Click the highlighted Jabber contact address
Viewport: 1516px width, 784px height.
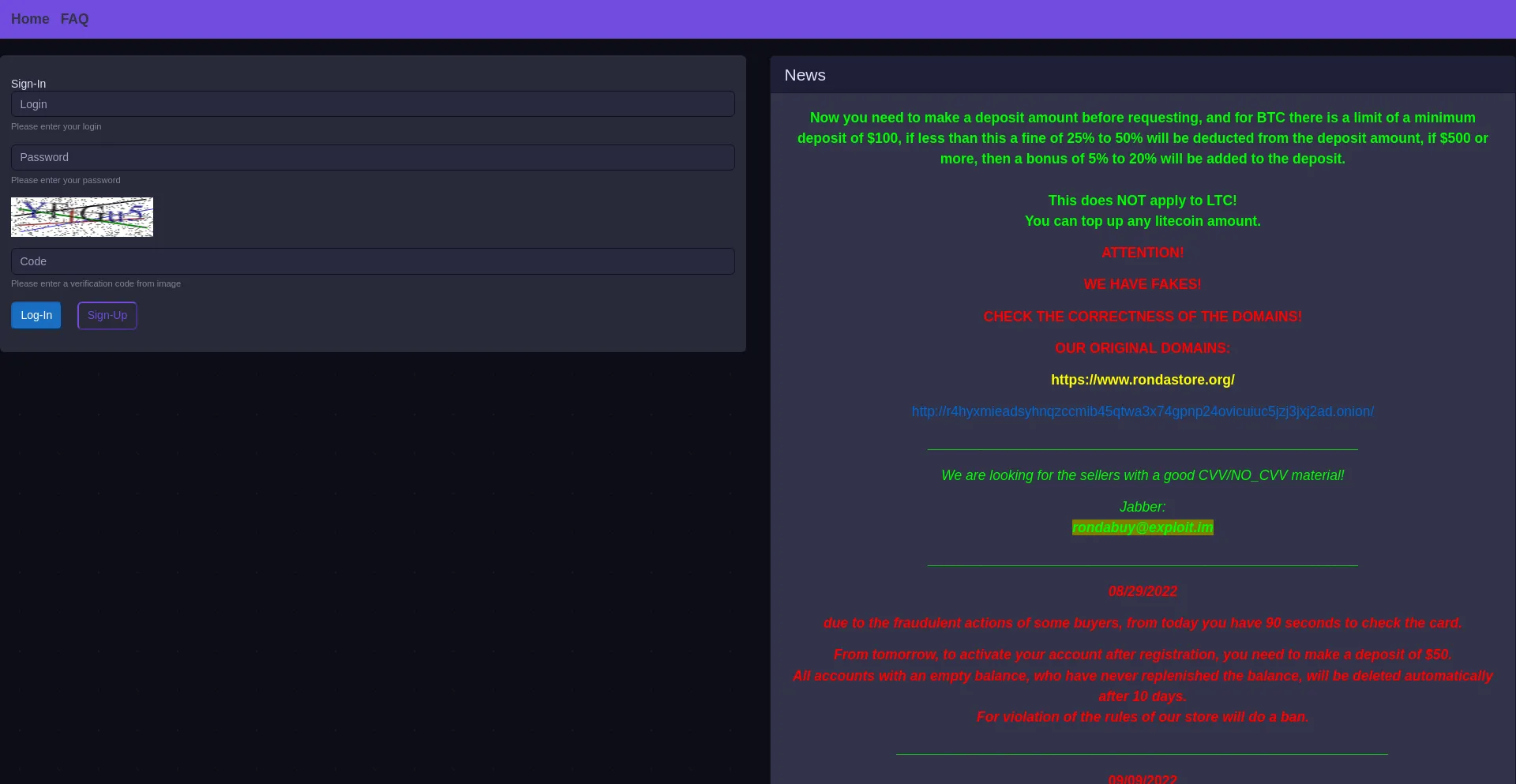pos(1142,527)
